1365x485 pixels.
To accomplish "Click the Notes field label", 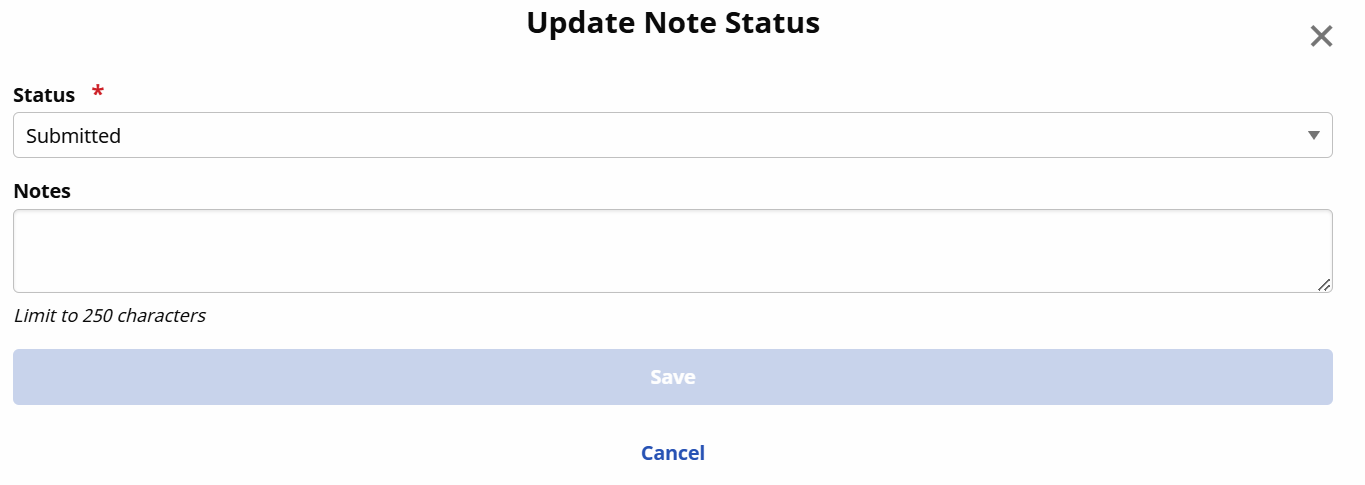I will point(42,191).
